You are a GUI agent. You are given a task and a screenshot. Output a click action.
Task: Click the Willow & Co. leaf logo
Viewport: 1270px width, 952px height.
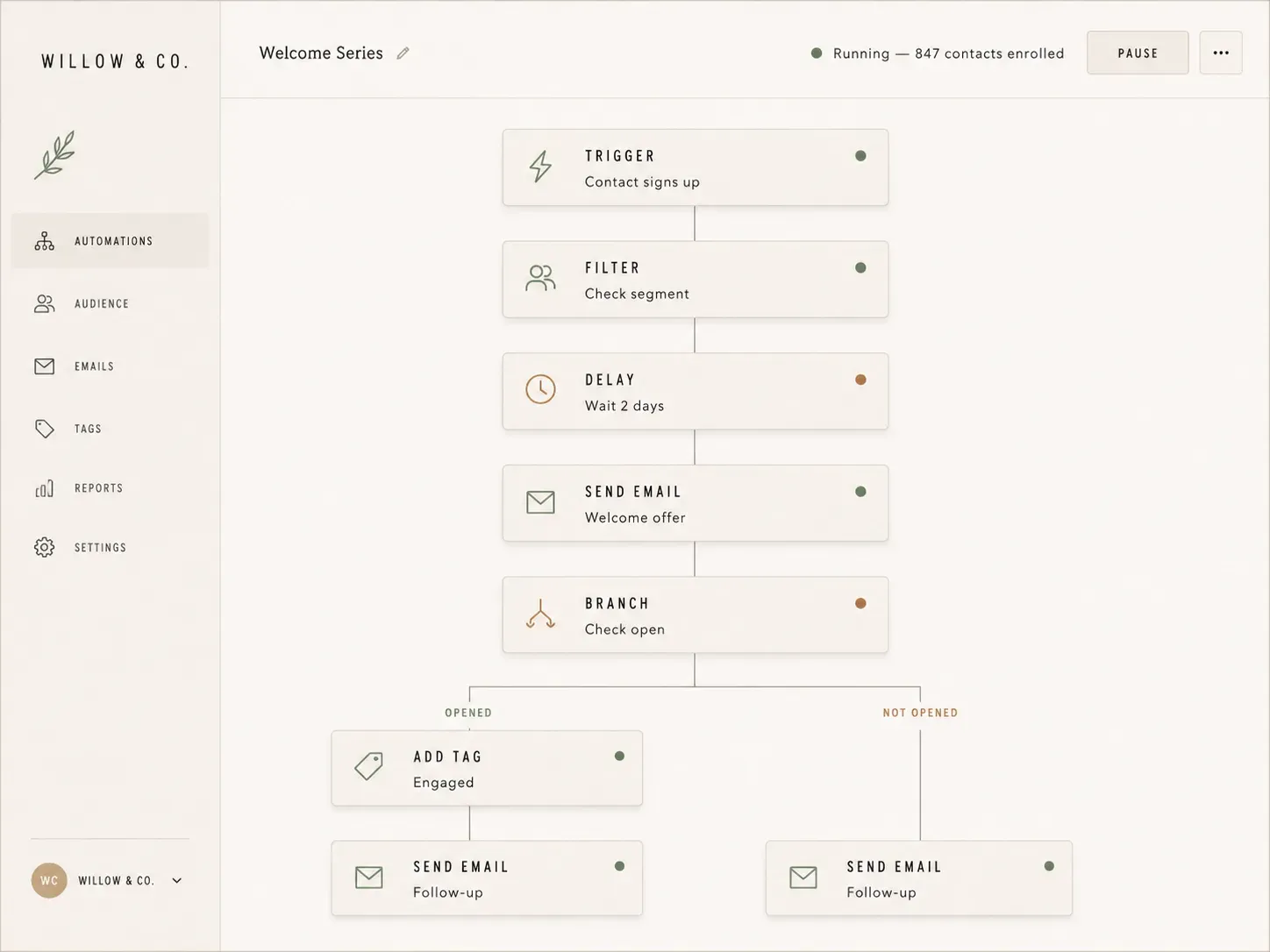[x=55, y=155]
